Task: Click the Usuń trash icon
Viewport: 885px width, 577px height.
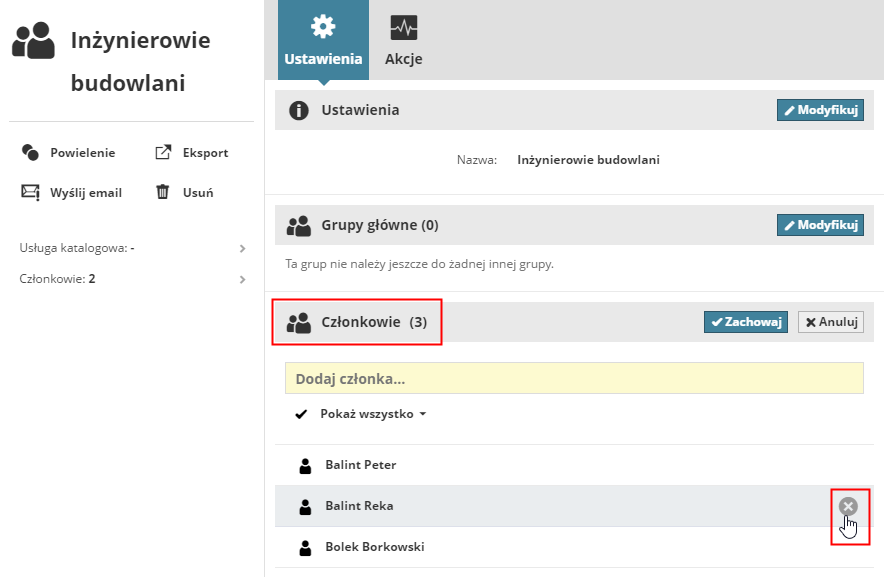Action: 163,192
